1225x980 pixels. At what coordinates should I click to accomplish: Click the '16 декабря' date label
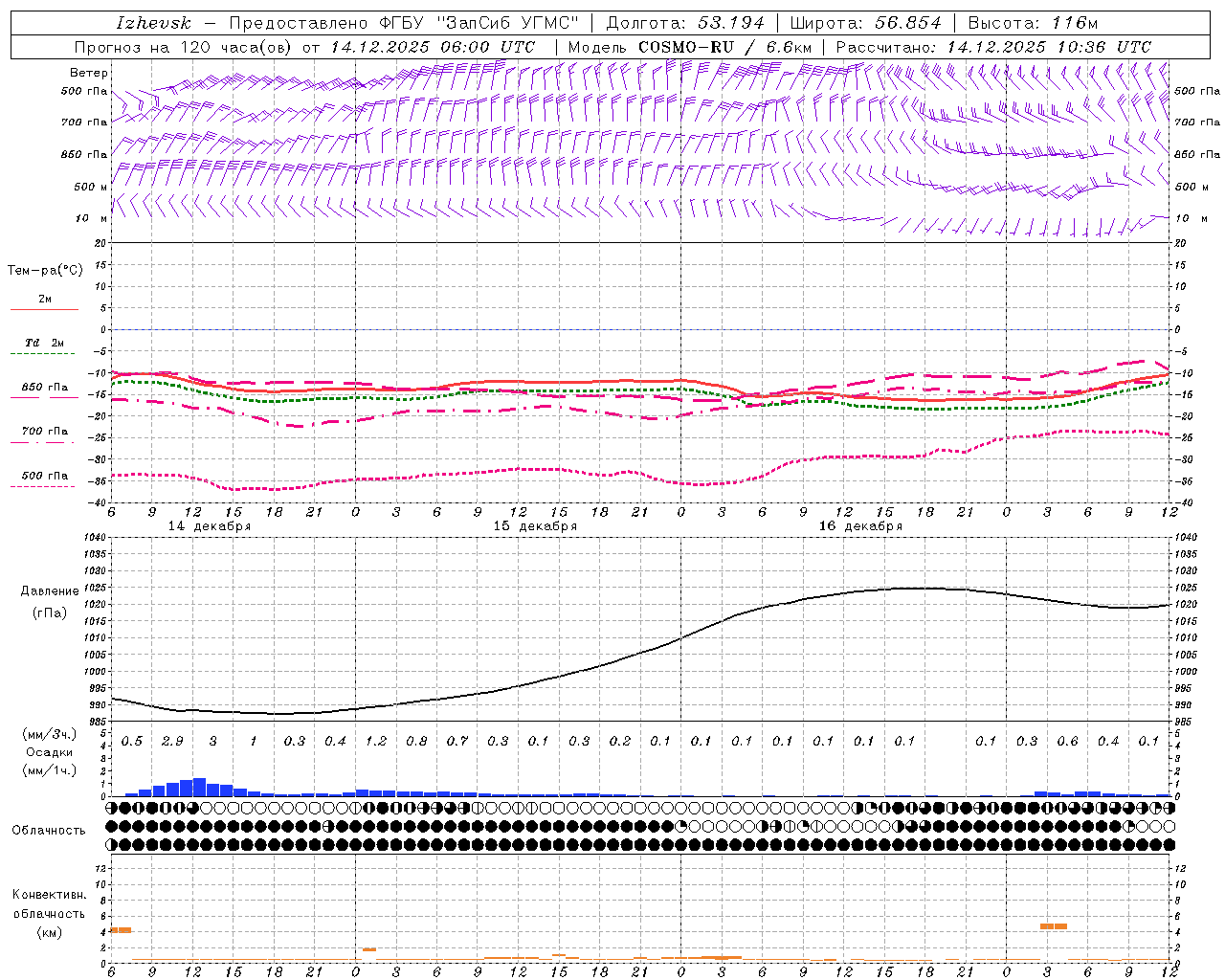click(x=860, y=526)
